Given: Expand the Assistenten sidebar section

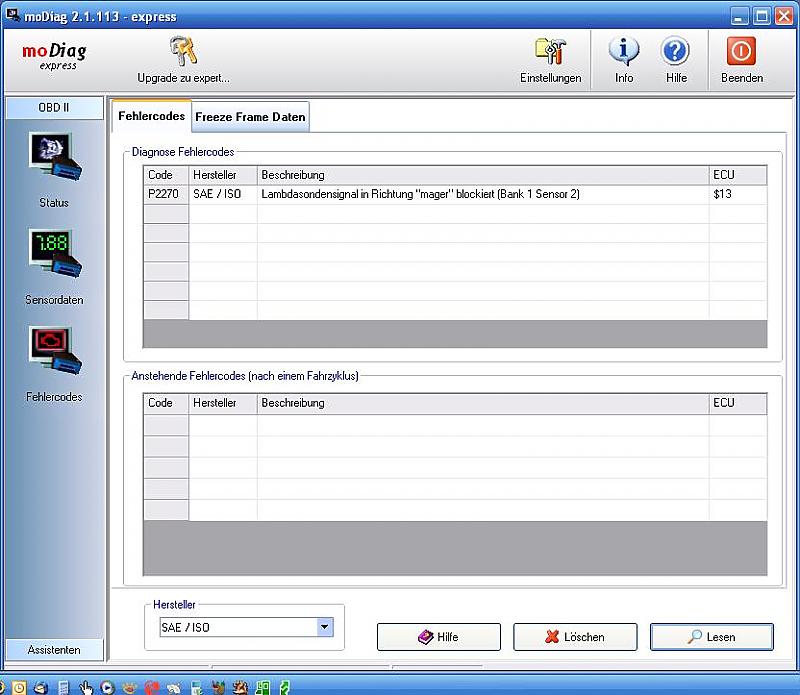Looking at the screenshot, I should 54,650.
